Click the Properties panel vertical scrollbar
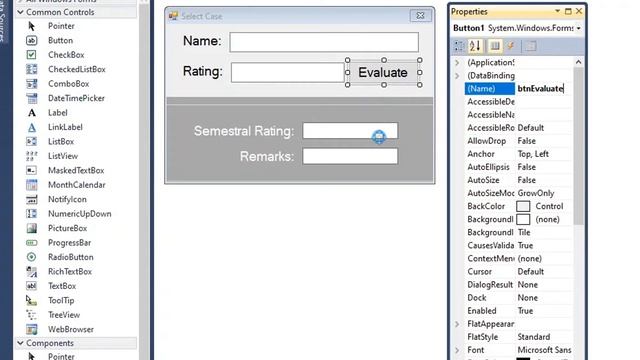This screenshot has width=640, height=360. pyautogui.click(x=578, y=146)
